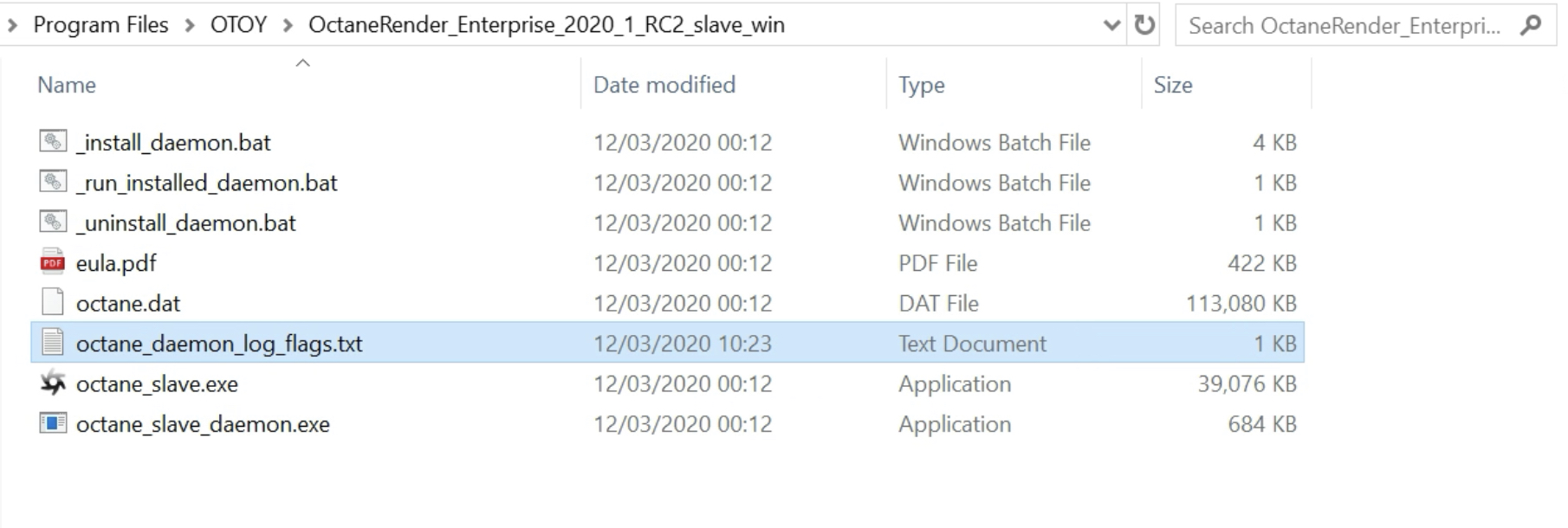Image resolution: width=1568 pixels, height=528 pixels.
Task: Navigate to Program Files in breadcrumb
Action: [x=100, y=25]
